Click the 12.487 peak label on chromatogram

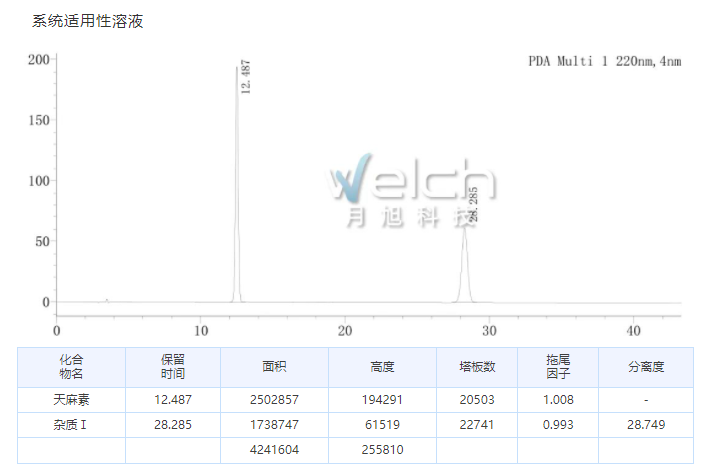pos(246,77)
